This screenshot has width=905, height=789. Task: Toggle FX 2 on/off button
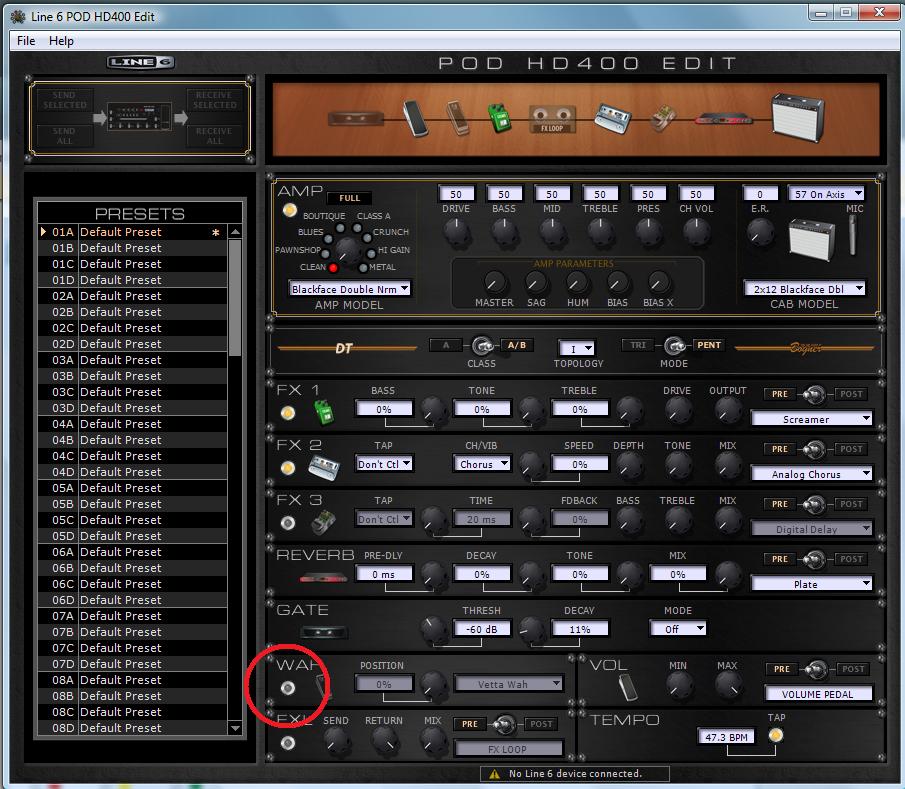pyautogui.click(x=287, y=468)
